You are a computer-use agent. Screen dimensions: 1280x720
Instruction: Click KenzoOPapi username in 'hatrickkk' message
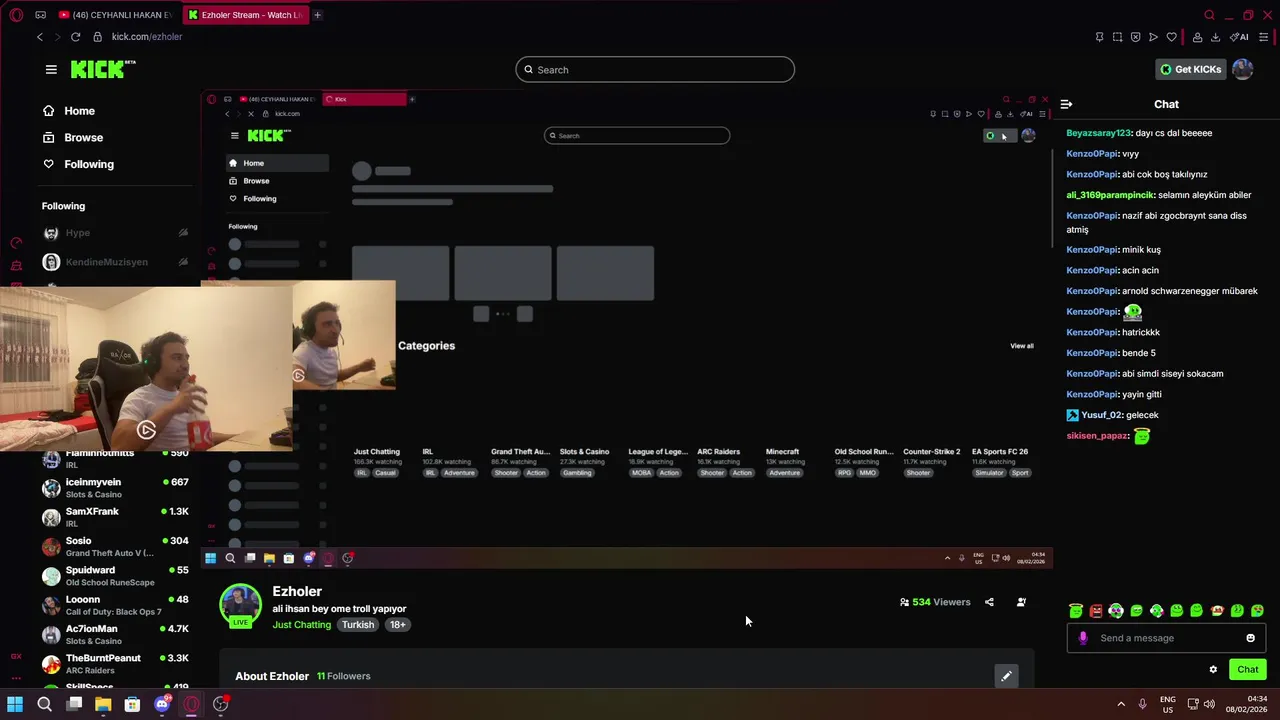(1091, 332)
